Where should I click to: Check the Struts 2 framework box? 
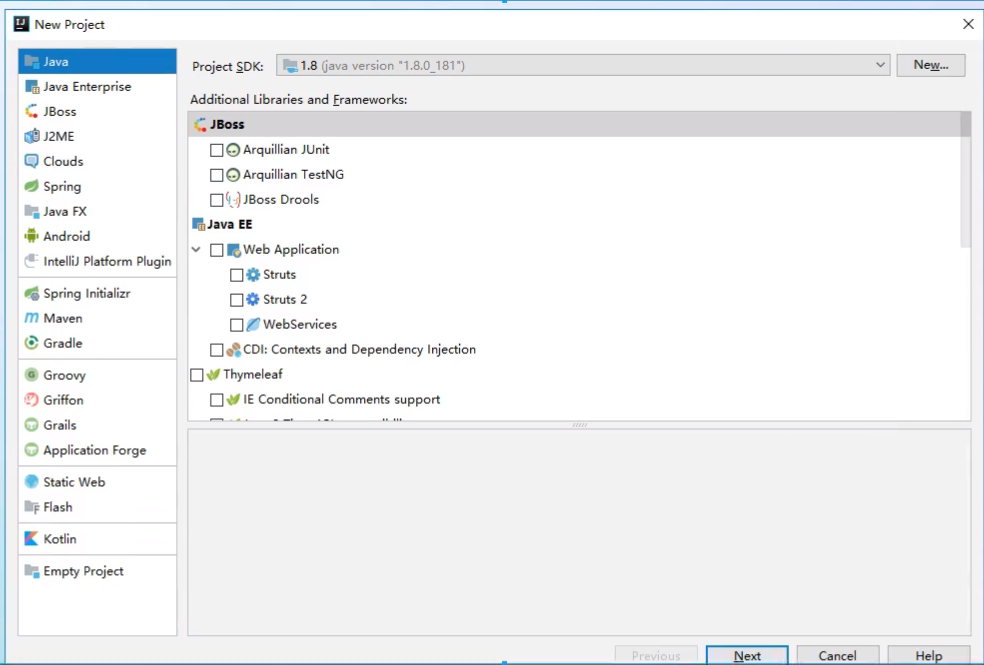(x=237, y=300)
